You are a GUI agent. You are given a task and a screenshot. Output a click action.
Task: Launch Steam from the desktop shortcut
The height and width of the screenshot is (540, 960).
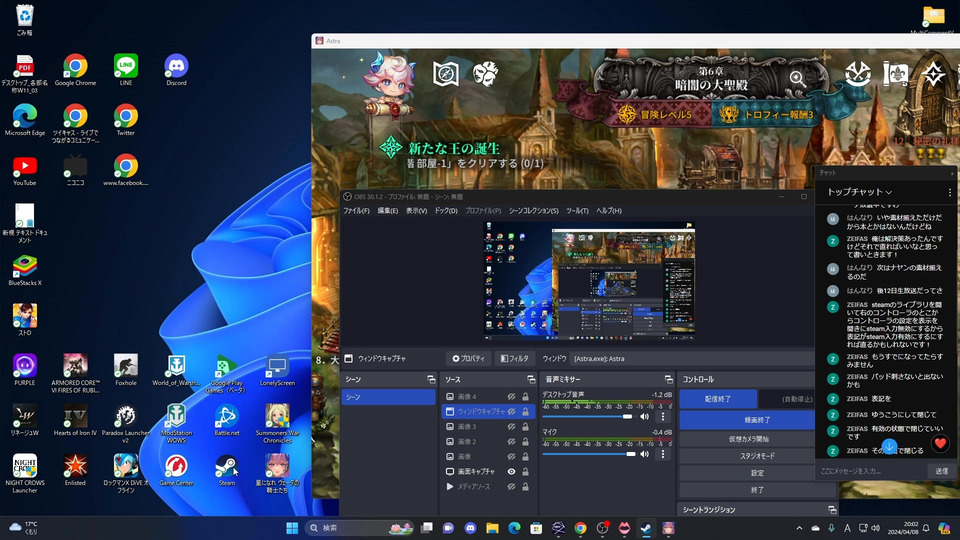227,470
